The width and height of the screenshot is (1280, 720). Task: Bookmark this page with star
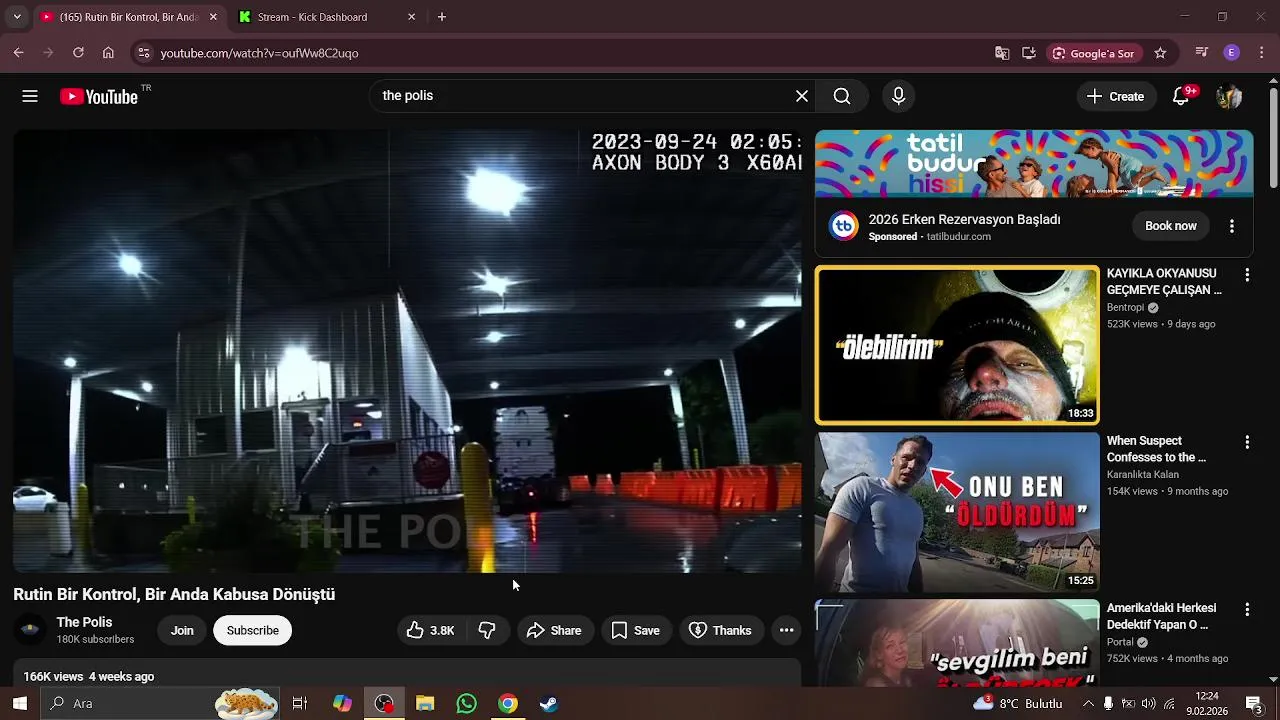[1160, 53]
